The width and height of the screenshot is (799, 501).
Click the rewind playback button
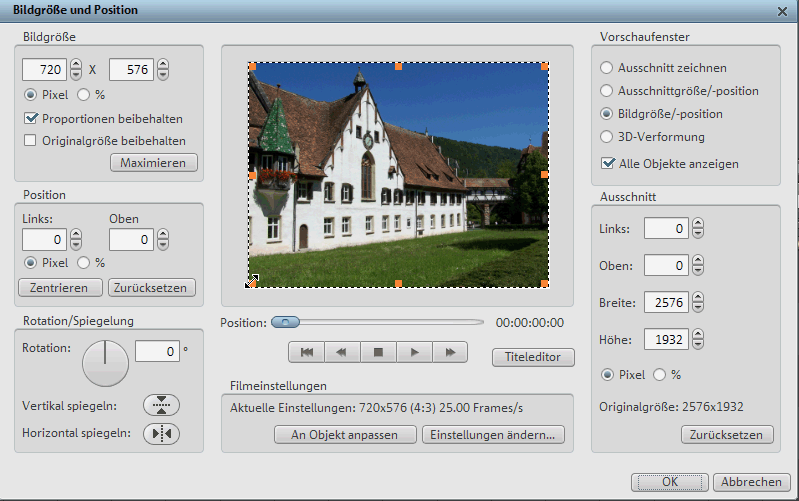pyautogui.click(x=342, y=352)
